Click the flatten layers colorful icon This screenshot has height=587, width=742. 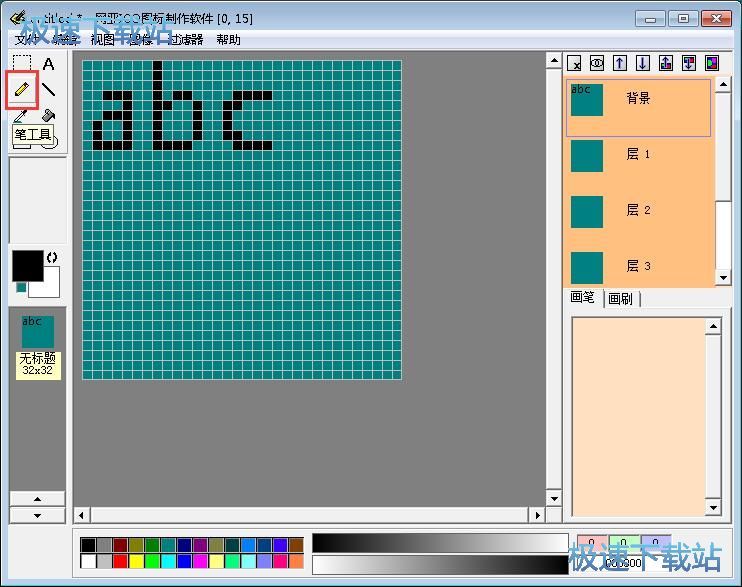coord(712,63)
